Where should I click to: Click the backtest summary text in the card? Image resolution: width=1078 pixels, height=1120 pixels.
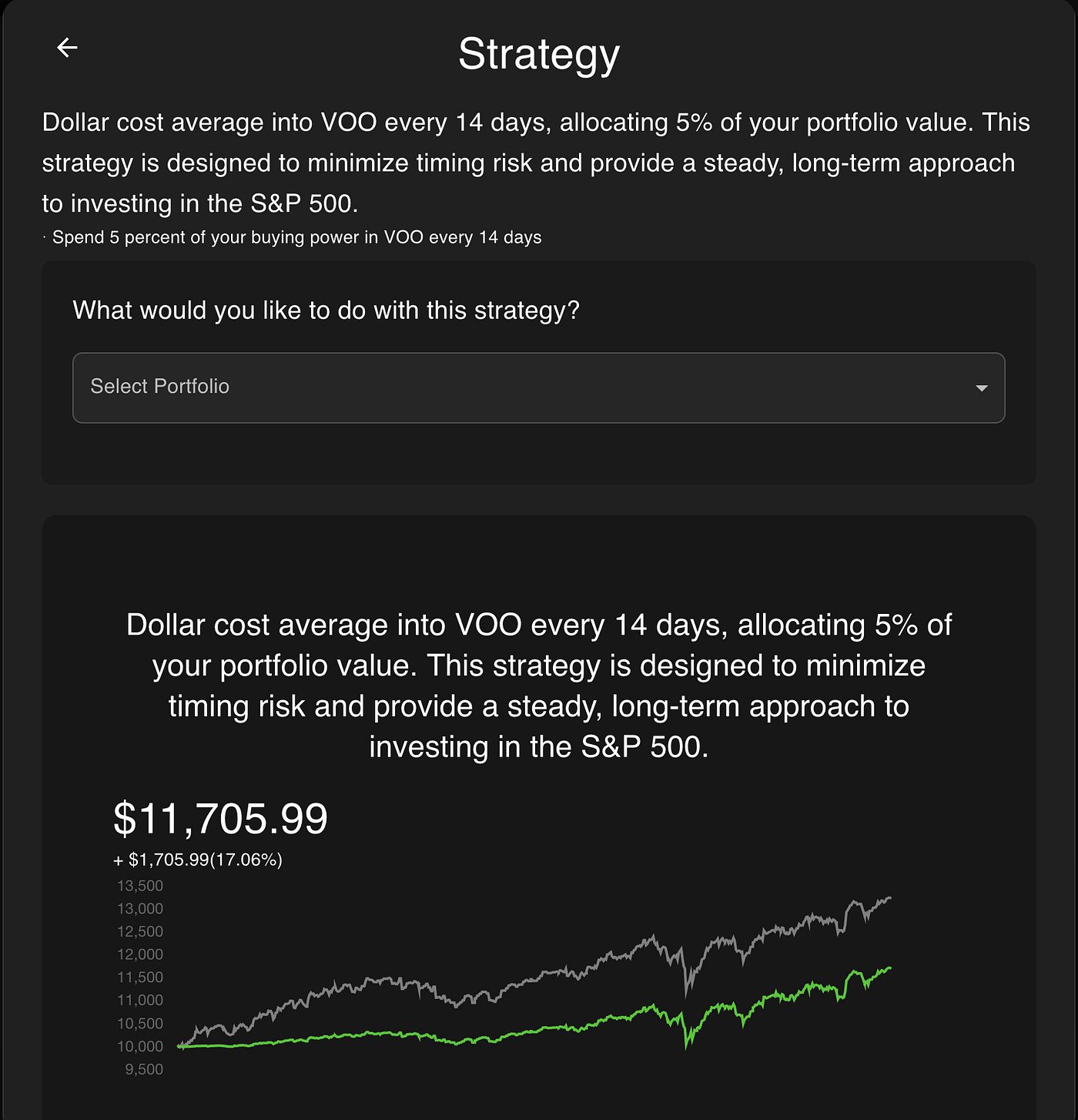[x=539, y=686]
